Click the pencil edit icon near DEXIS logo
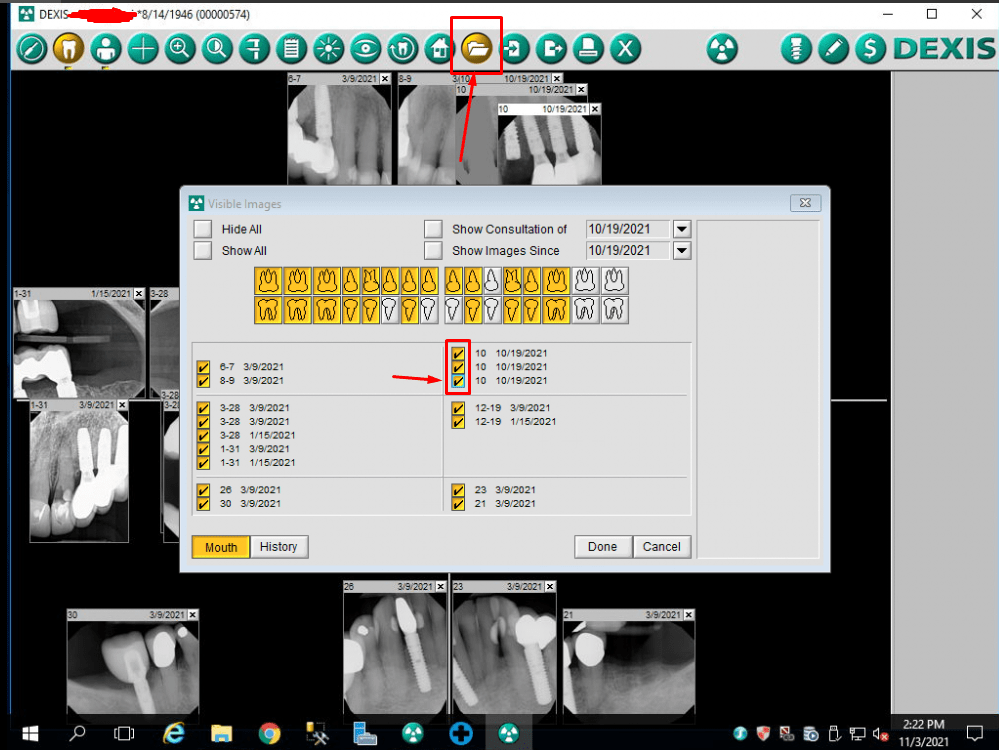 pos(833,48)
